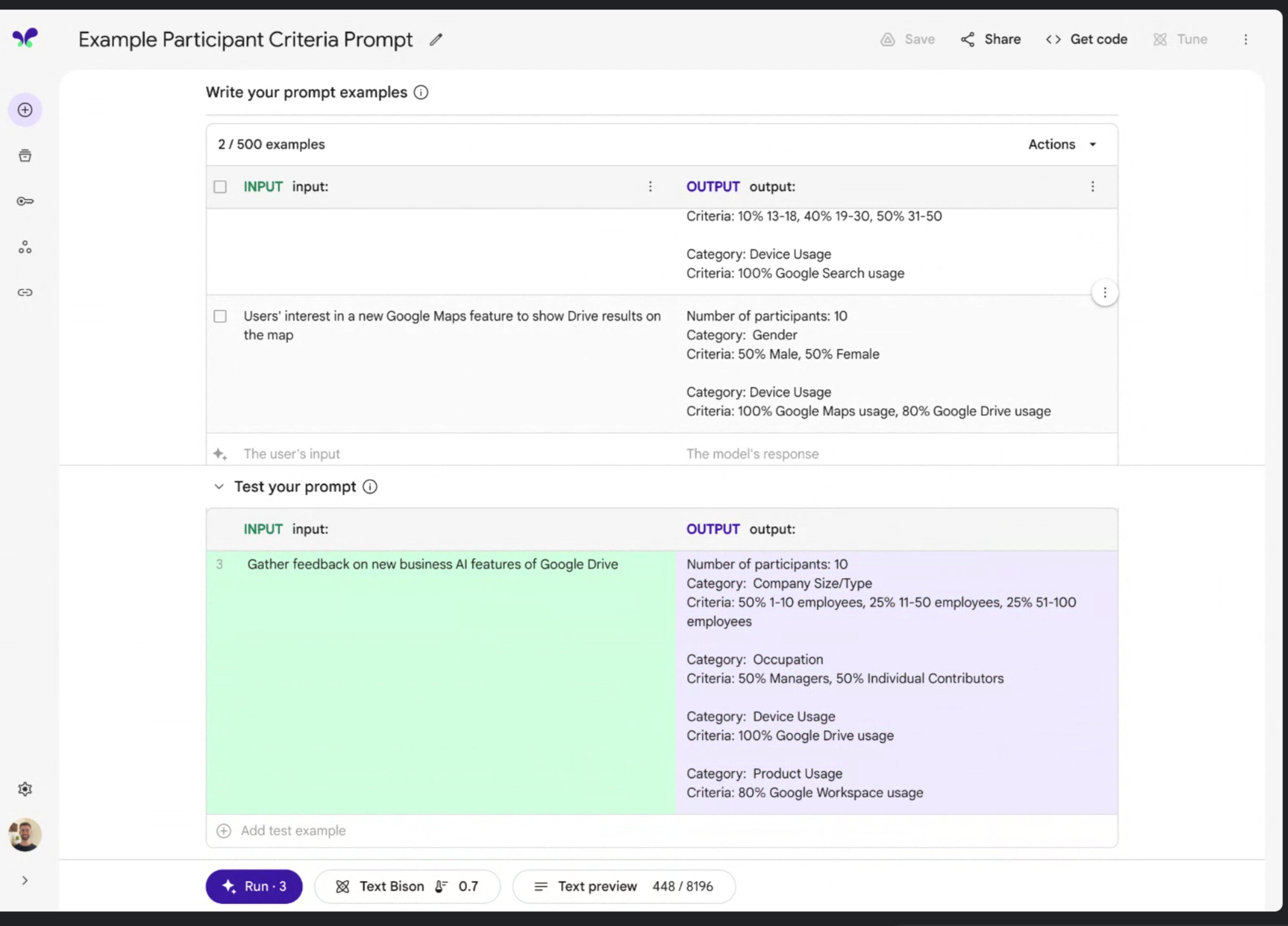Click Run 3 button to execute prompt
Viewport: 1288px width, 926px height.
[x=253, y=886]
